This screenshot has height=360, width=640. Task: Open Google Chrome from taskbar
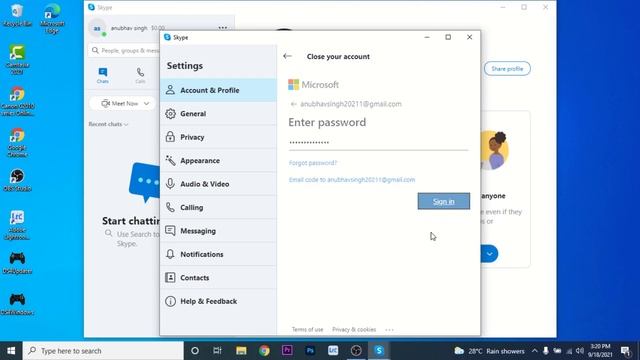[x=264, y=351]
